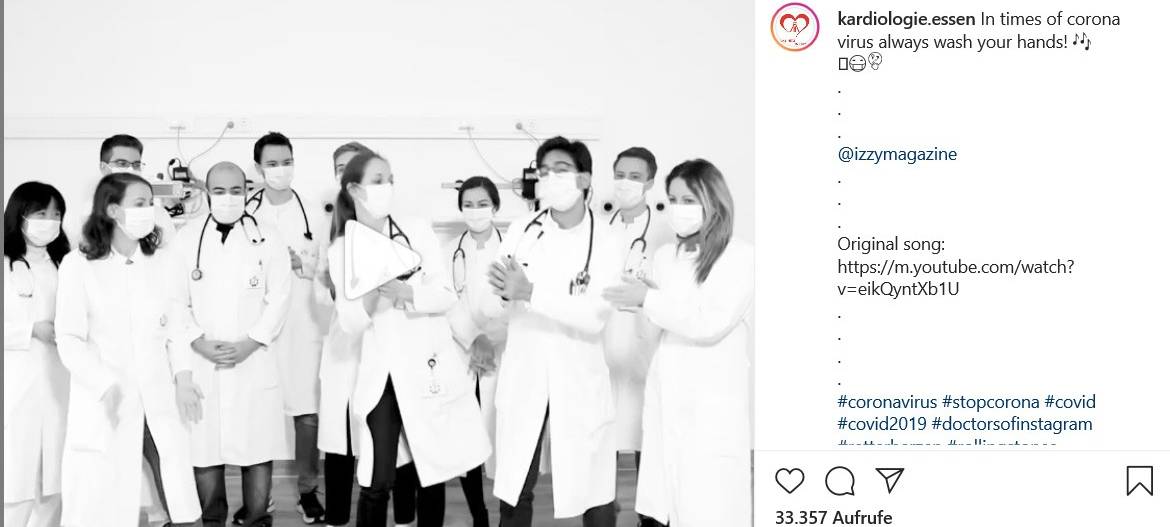Open the #stopcorona hashtag

(x=990, y=402)
